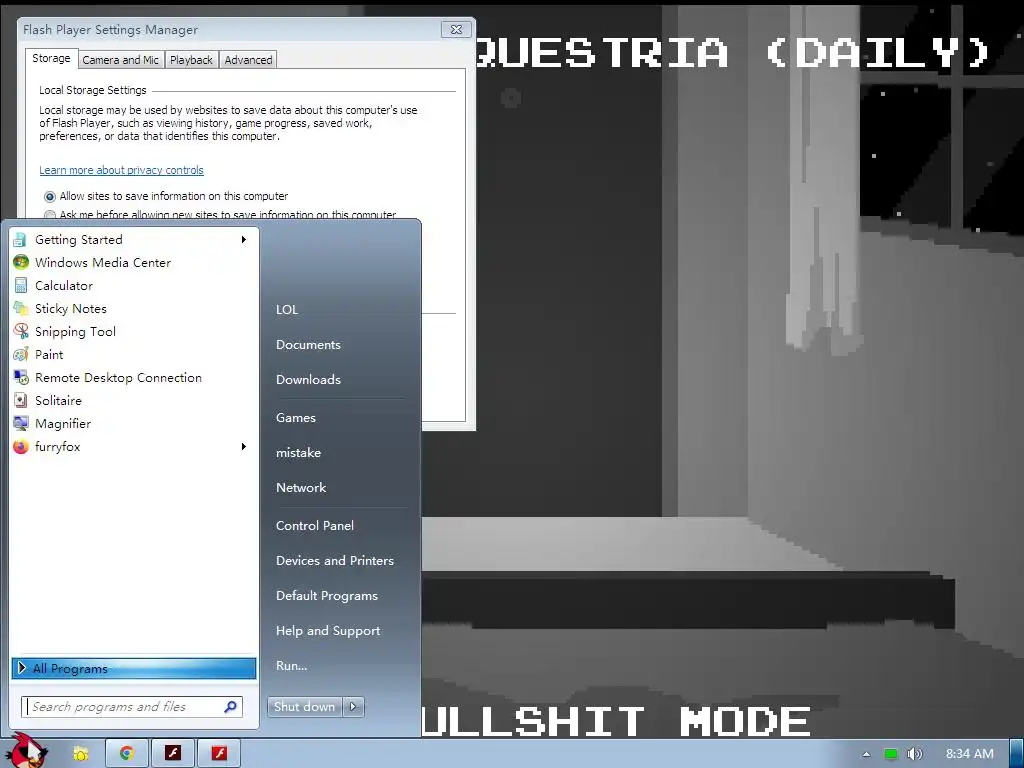This screenshot has height=768, width=1024.
Task: Click the green network tray icon
Action: click(x=890, y=754)
